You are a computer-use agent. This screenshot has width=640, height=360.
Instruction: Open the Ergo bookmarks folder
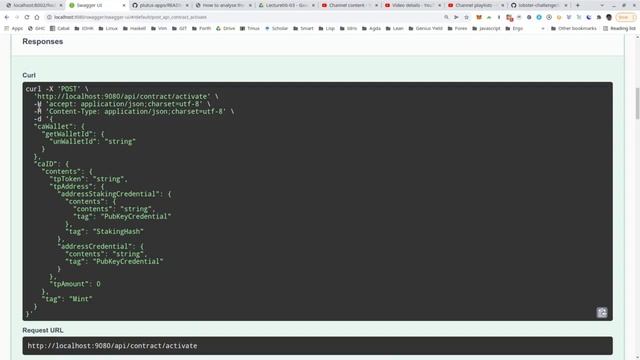(x=514, y=29)
